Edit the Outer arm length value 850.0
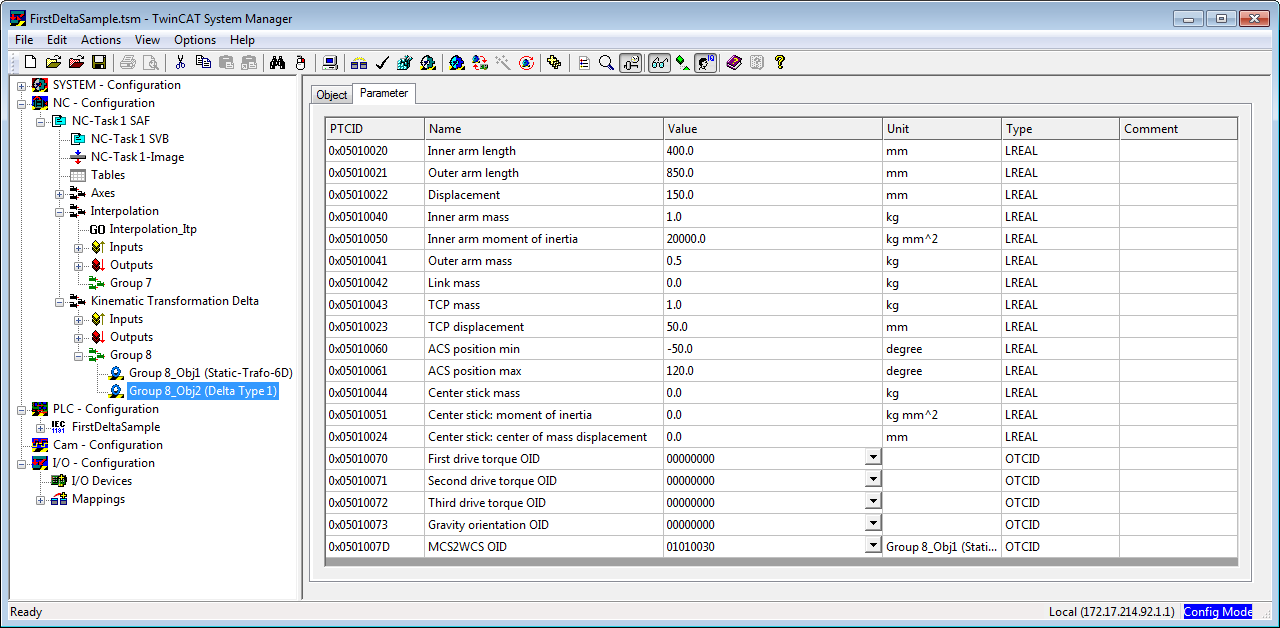This screenshot has height=628, width=1280. click(x=773, y=173)
